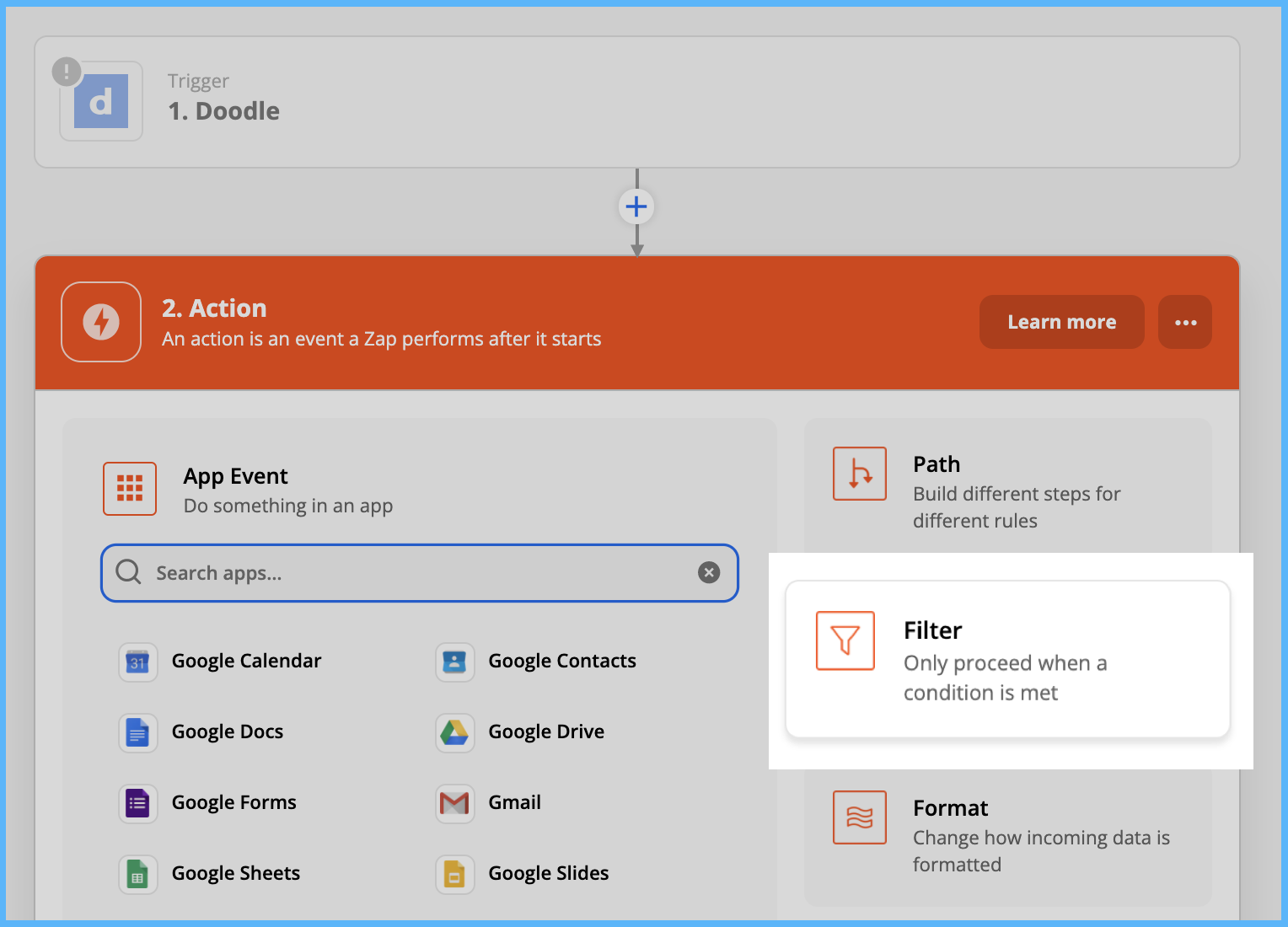Choose Google Calendar from the app list
1288x927 pixels.
coord(246,662)
